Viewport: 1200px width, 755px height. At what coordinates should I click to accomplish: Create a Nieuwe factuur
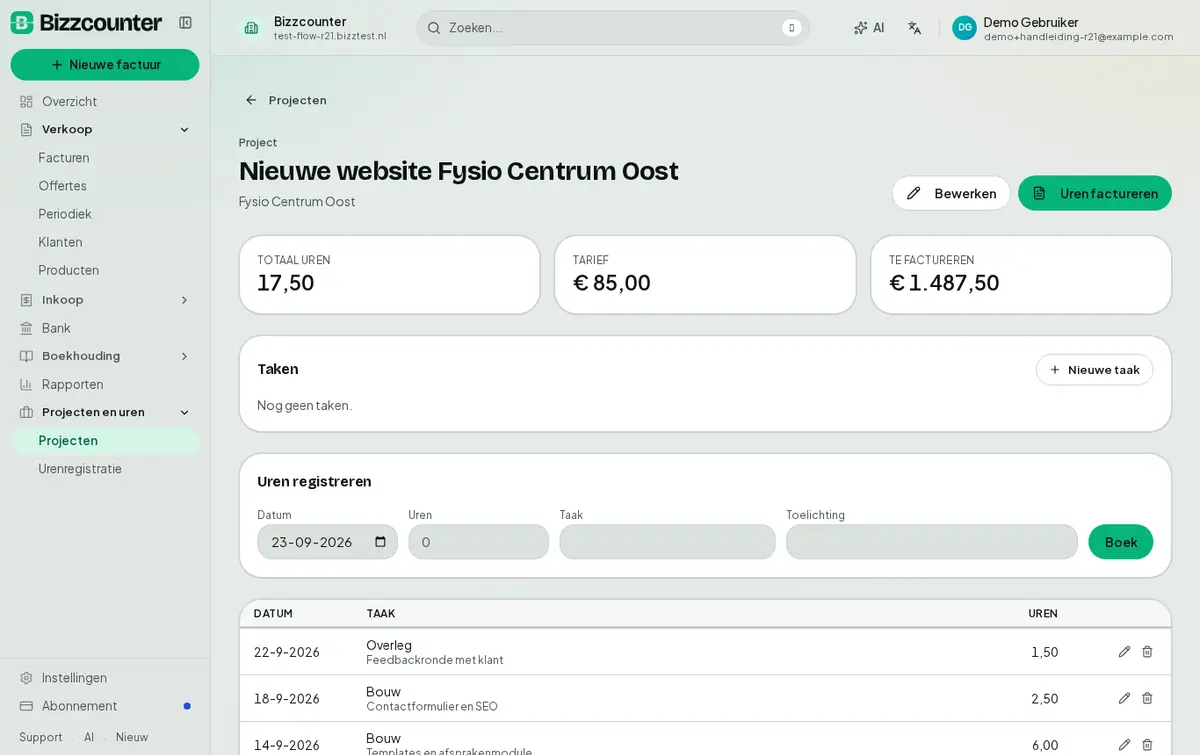point(105,65)
